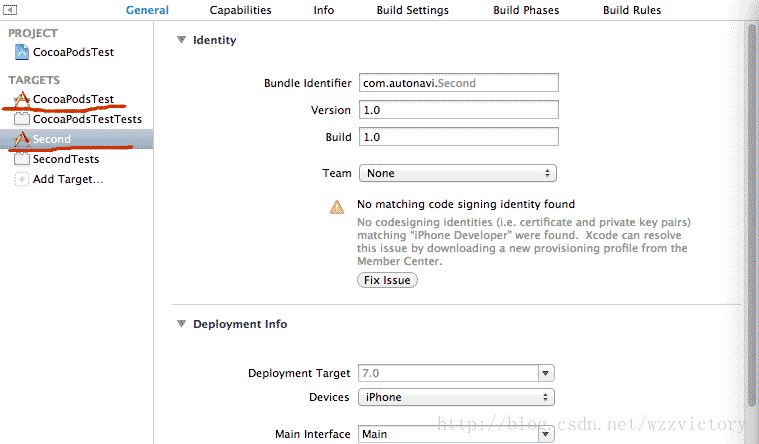Image resolution: width=759 pixels, height=444 pixels.
Task: Click the Bundle Identifier text field
Action: tap(457, 83)
